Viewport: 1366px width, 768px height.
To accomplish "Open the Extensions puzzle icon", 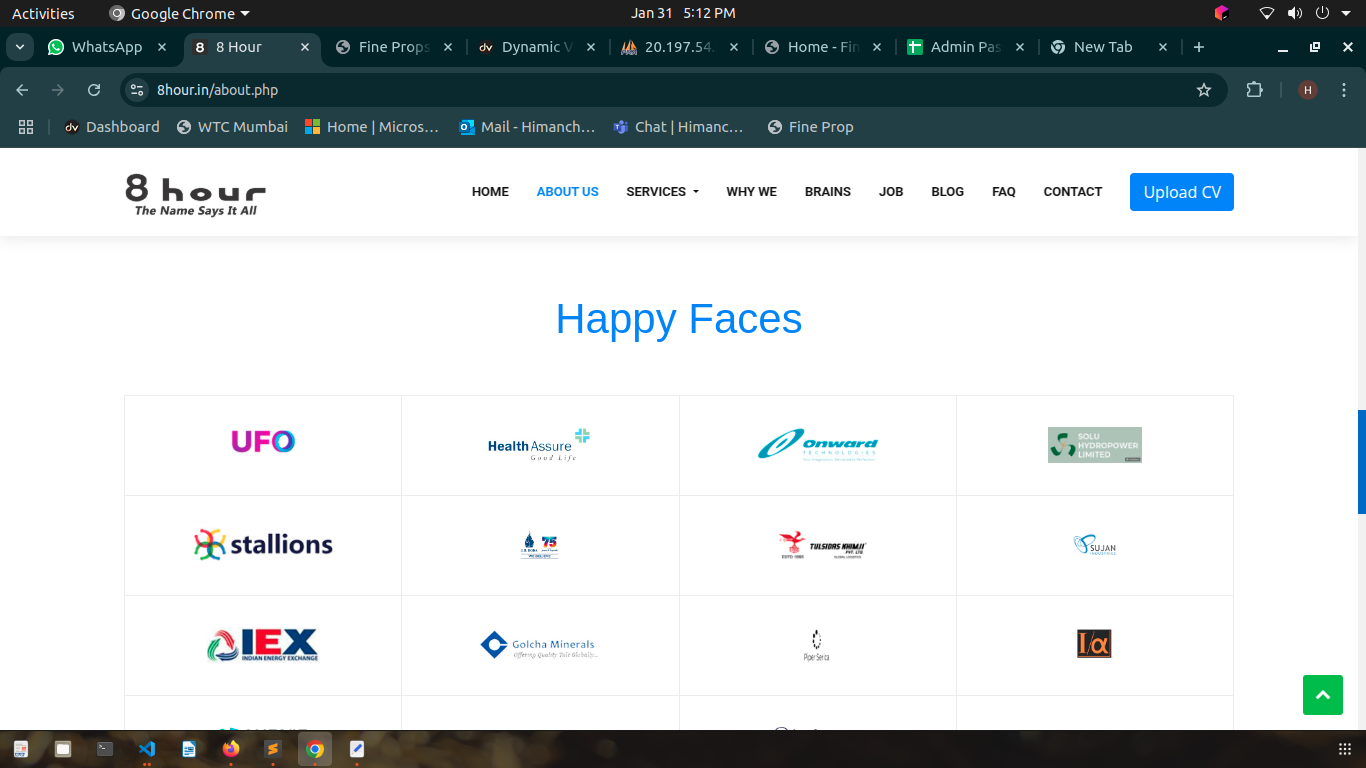I will [x=1254, y=90].
